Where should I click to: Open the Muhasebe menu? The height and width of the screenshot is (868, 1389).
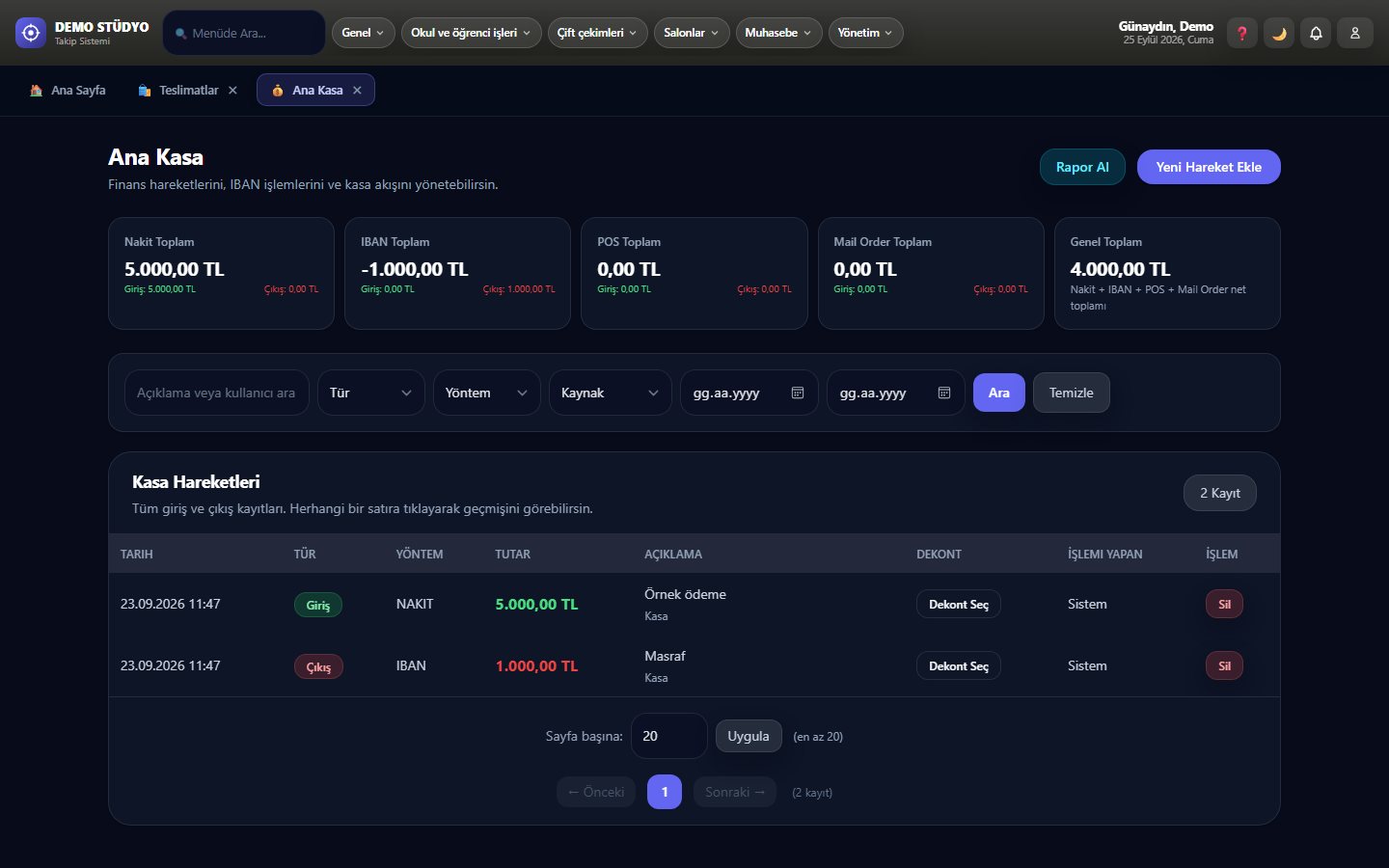point(778,33)
